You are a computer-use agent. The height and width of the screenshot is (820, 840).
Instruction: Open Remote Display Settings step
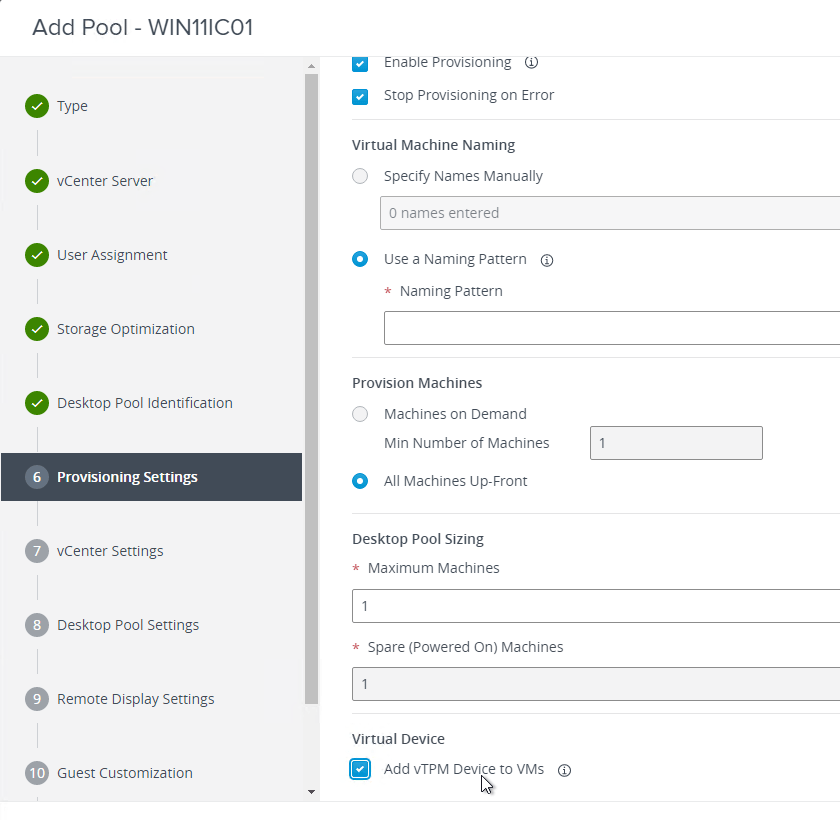click(136, 699)
